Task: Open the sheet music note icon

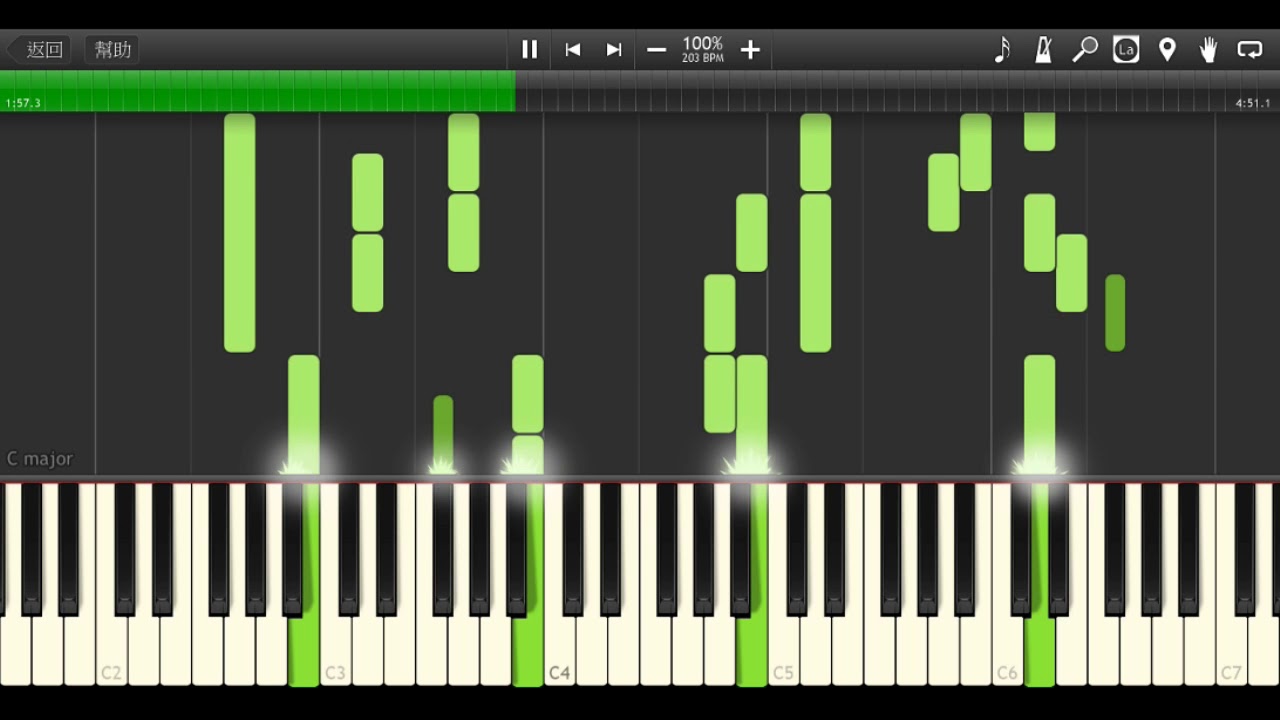Action: [x=1002, y=49]
